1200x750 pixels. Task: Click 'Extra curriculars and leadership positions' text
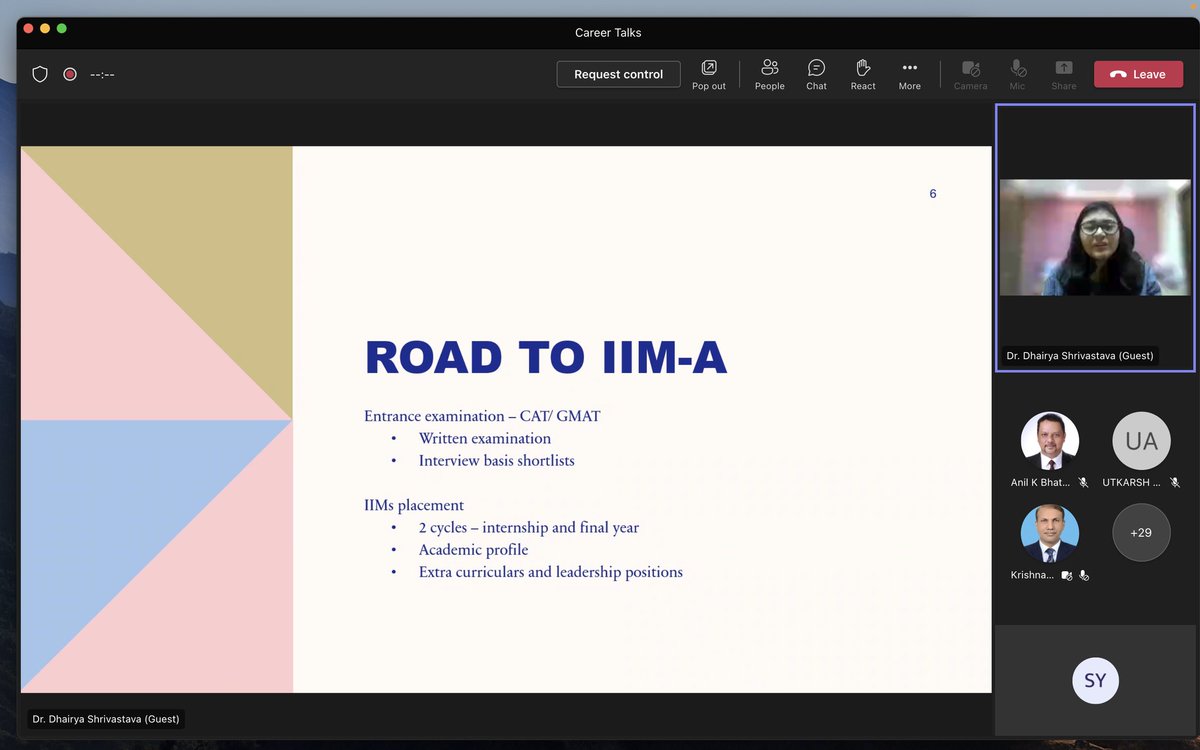[551, 572]
